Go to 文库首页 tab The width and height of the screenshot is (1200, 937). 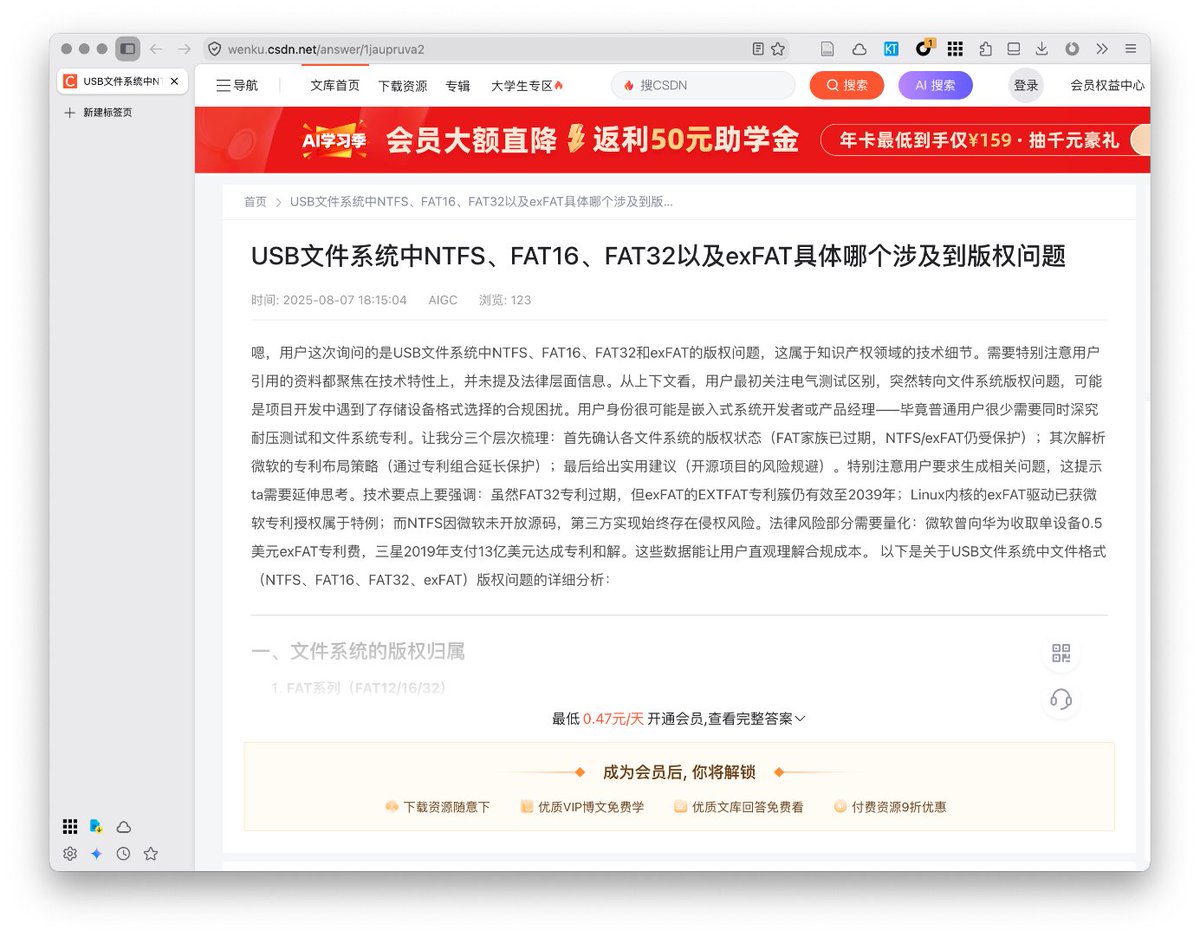(335, 86)
